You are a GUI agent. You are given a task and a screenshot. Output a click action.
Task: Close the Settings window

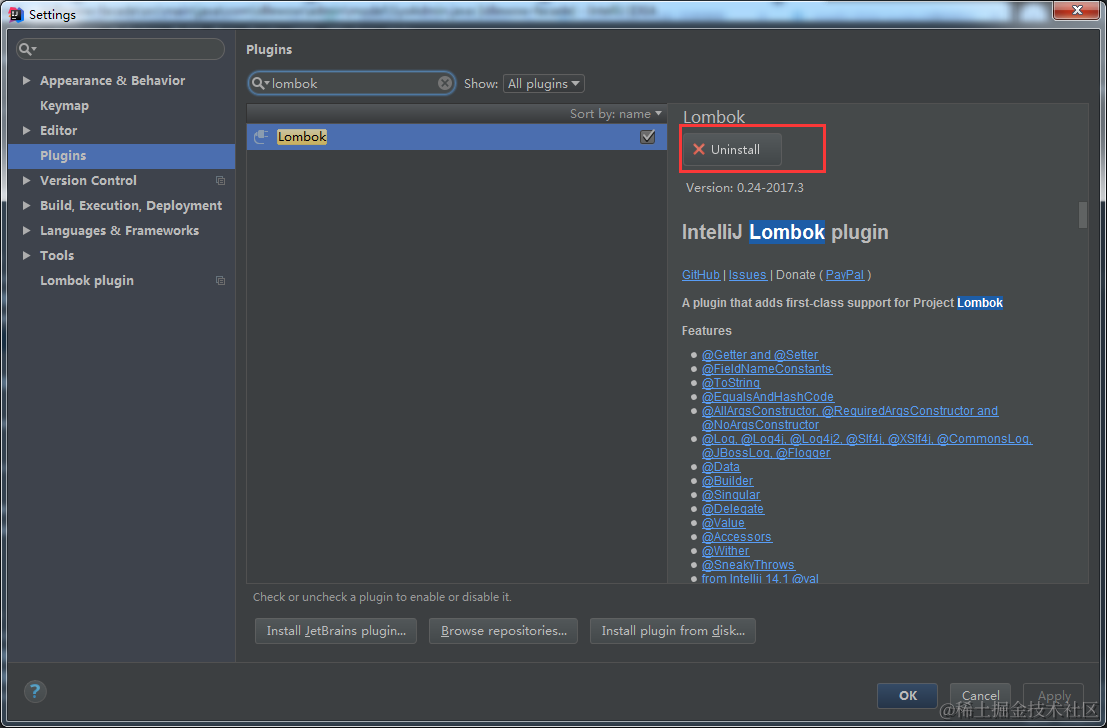(1077, 10)
